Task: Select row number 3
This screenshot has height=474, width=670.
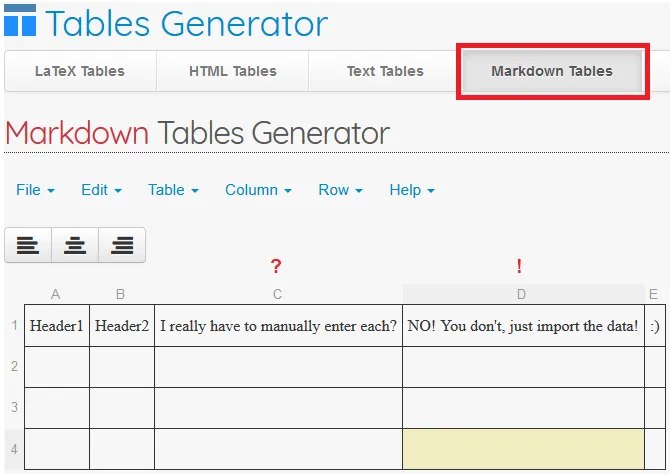Action: pos(15,407)
